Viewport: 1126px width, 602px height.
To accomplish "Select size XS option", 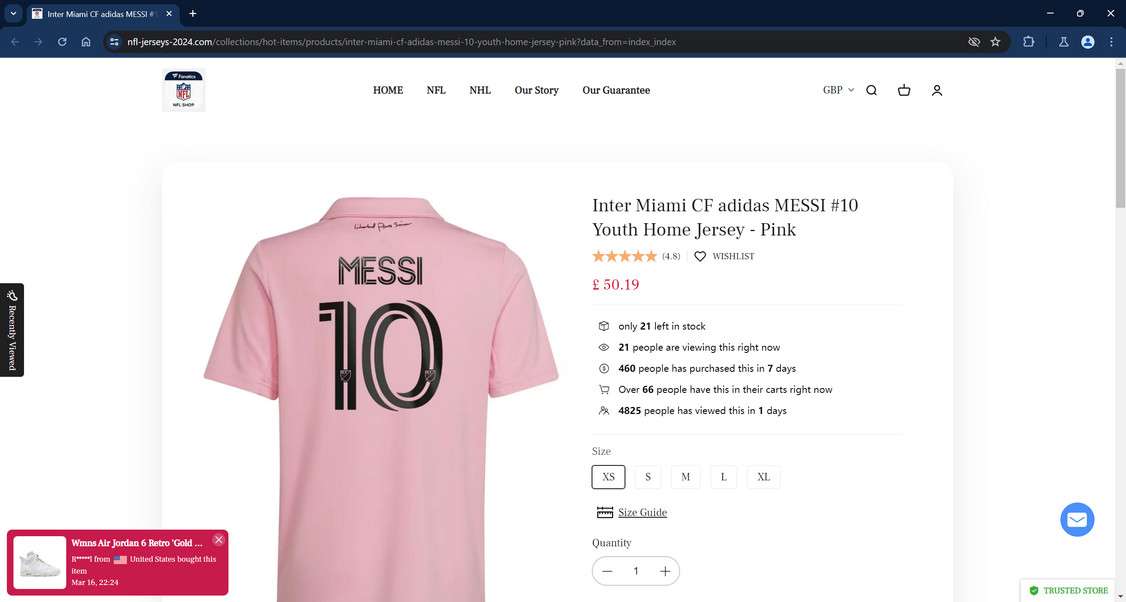I will (608, 477).
